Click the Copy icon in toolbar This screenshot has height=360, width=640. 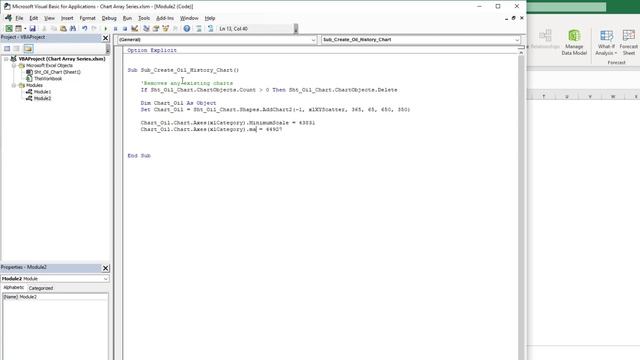tap(53, 29)
